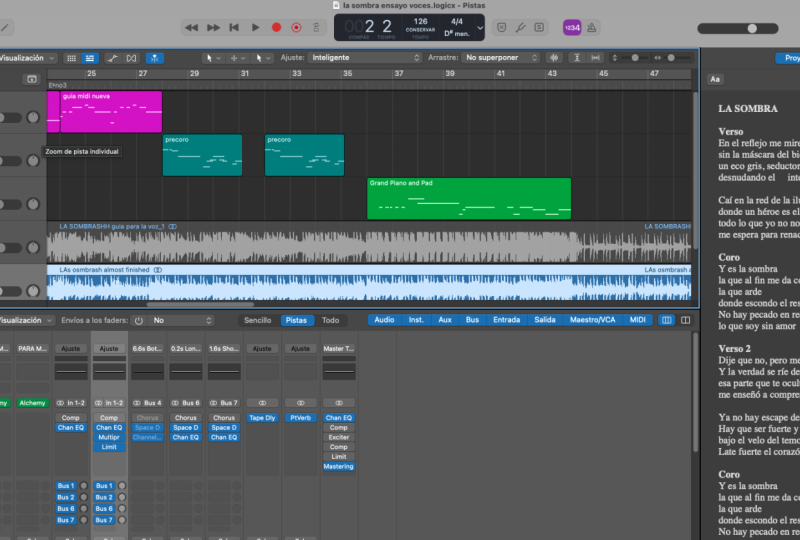Toggle the Maestro/VCA filter button
This screenshot has width=800, height=540.
pyautogui.click(x=592, y=320)
